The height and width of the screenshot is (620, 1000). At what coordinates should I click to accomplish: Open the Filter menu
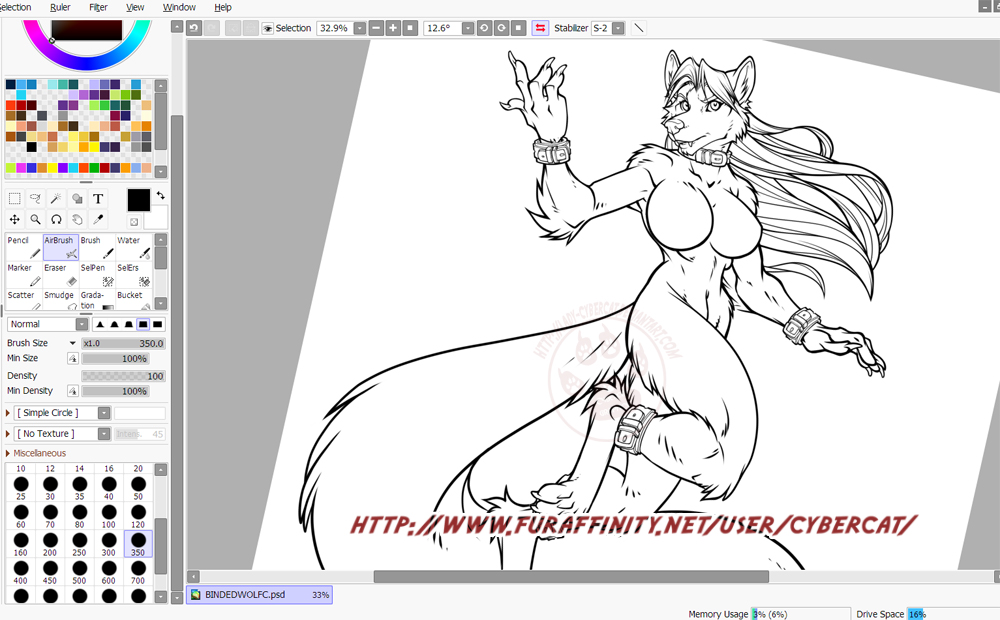pos(98,7)
